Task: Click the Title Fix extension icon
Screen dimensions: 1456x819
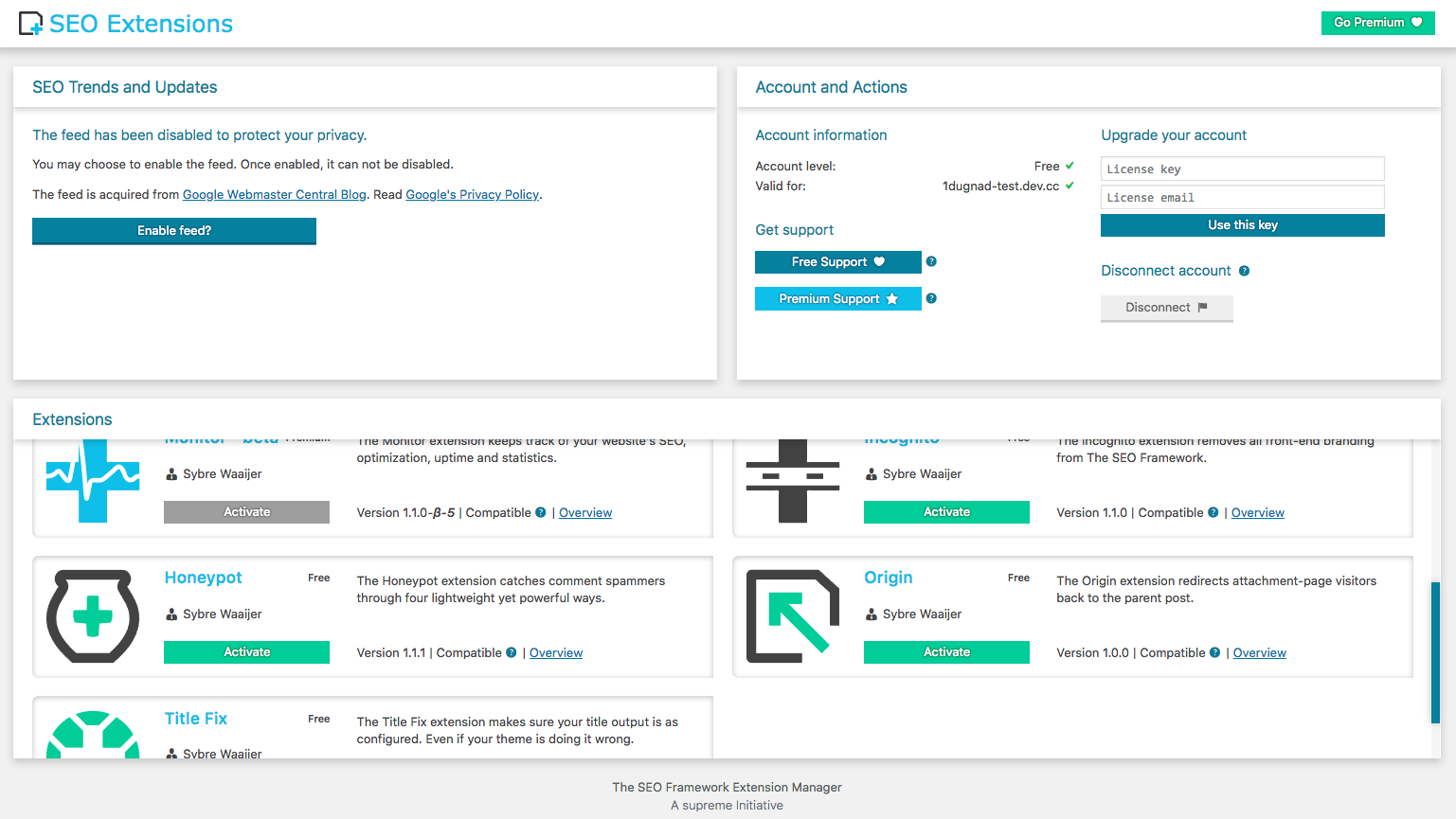Action: [93, 735]
